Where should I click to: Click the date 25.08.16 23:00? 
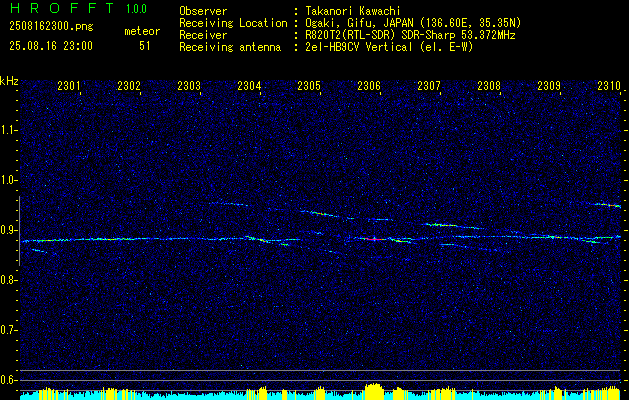(51, 46)
